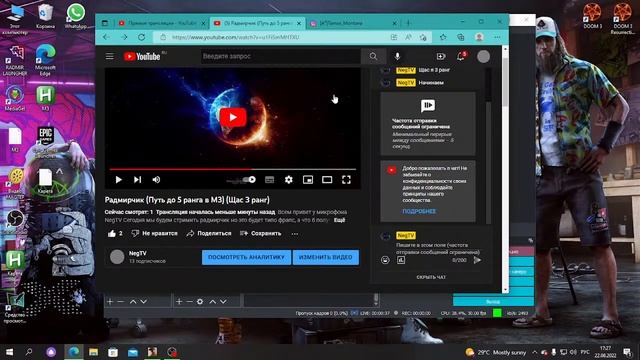
Task: Click the big red play button on video
Action: (x=233, y=118)
